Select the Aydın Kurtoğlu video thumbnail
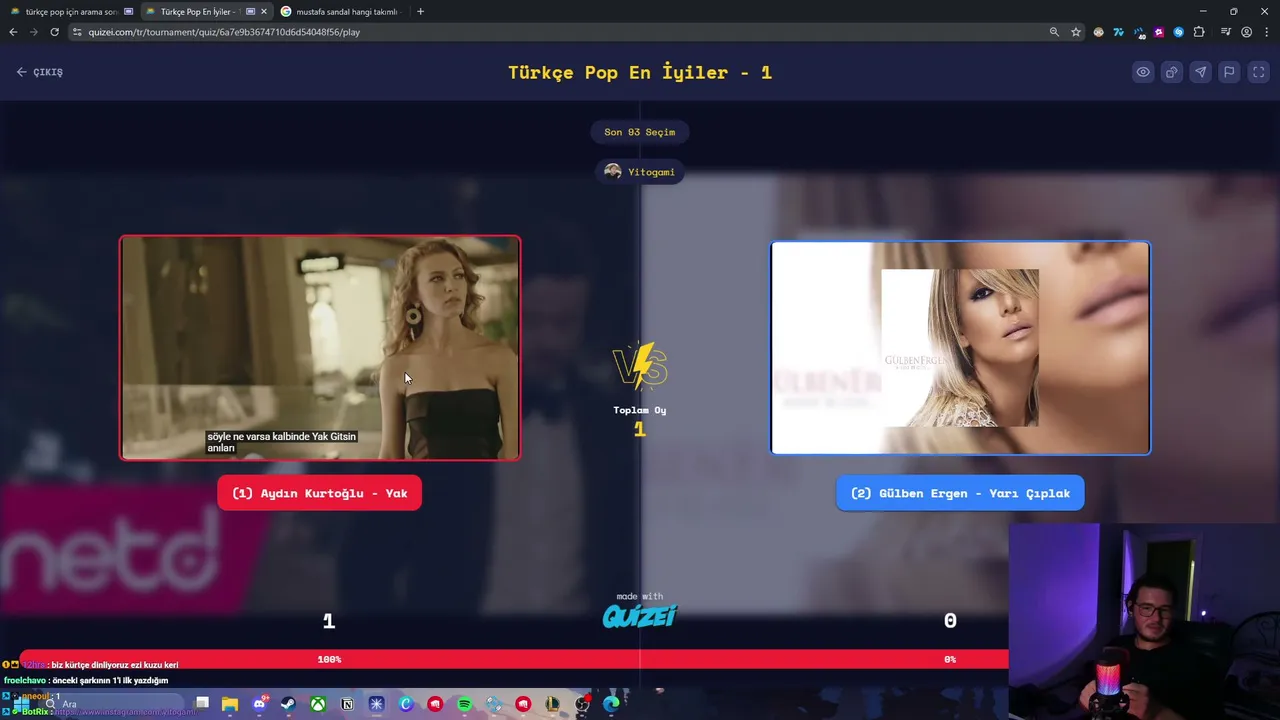1280x720 pixels. coord(320,348)
